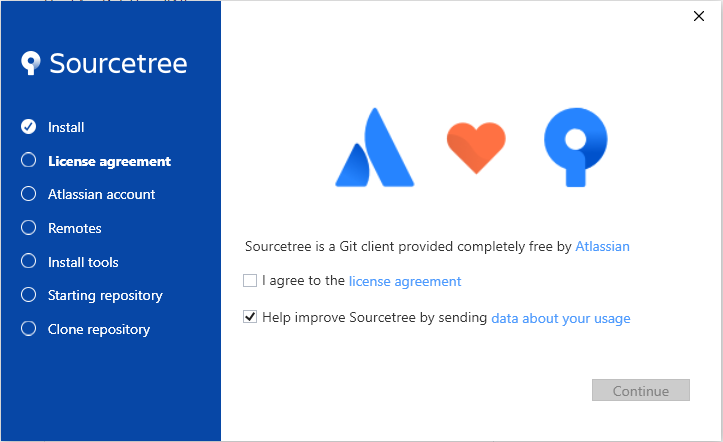The height and width of the screenshot is (442, 723).
Task: Click the orange heart icon
Action: pyautogui.click(x=476, y=148)
